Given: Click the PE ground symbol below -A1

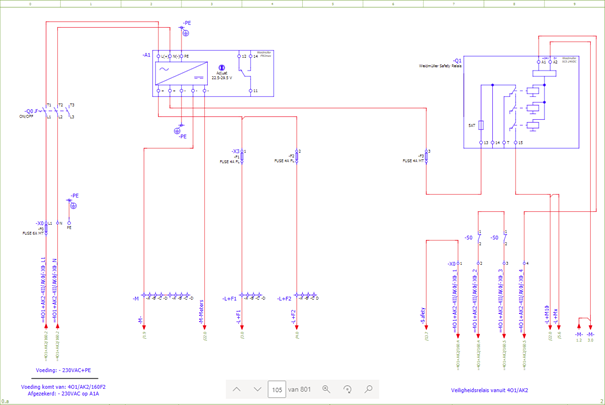Looking at the screenshot, I should pyautogui.click(x=179, y=129).
